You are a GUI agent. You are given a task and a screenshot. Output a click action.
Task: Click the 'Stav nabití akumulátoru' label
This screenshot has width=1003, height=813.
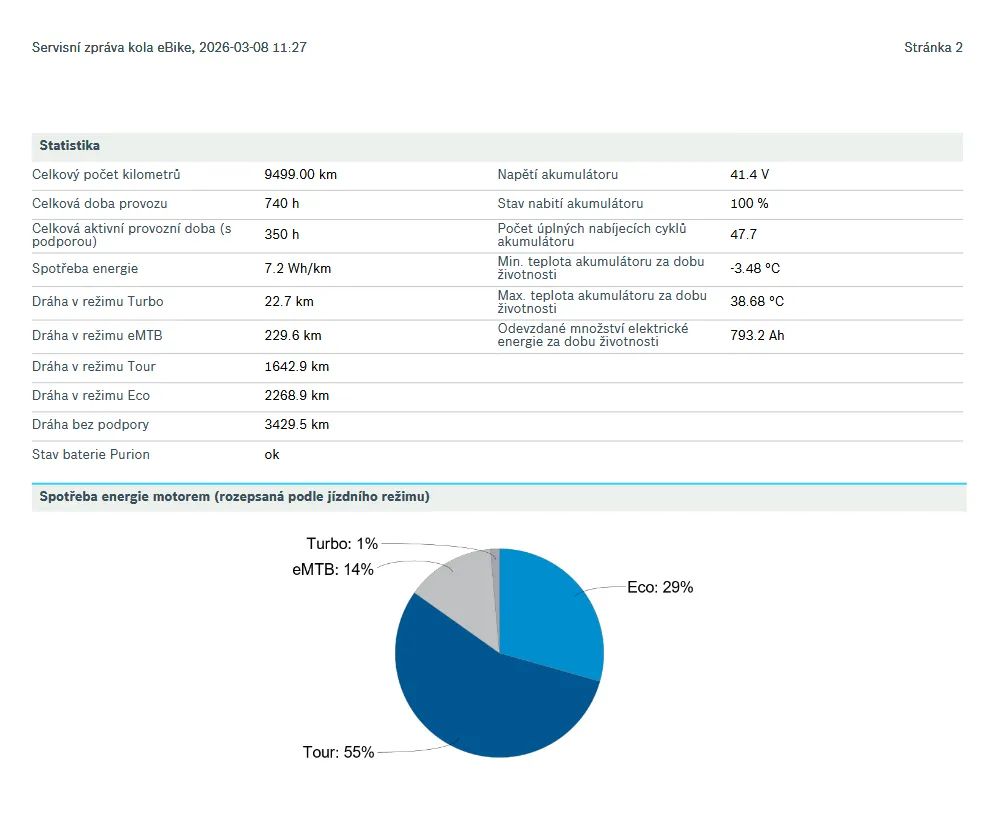coord(570,204)
